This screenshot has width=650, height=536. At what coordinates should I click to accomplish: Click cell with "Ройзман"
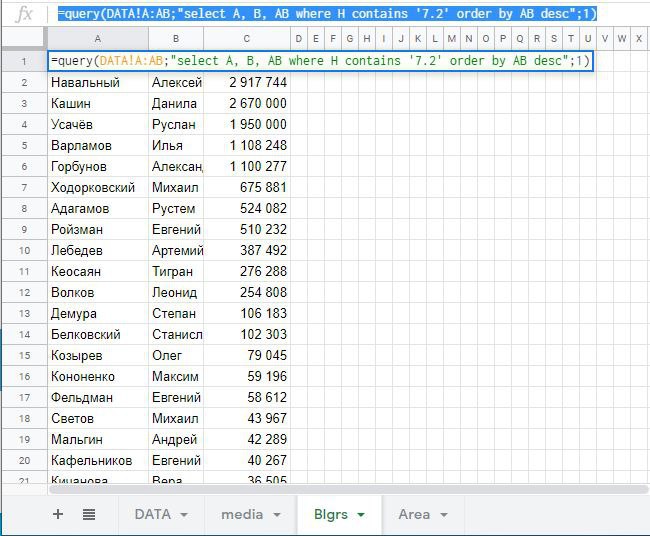click(x=98, y=229)
